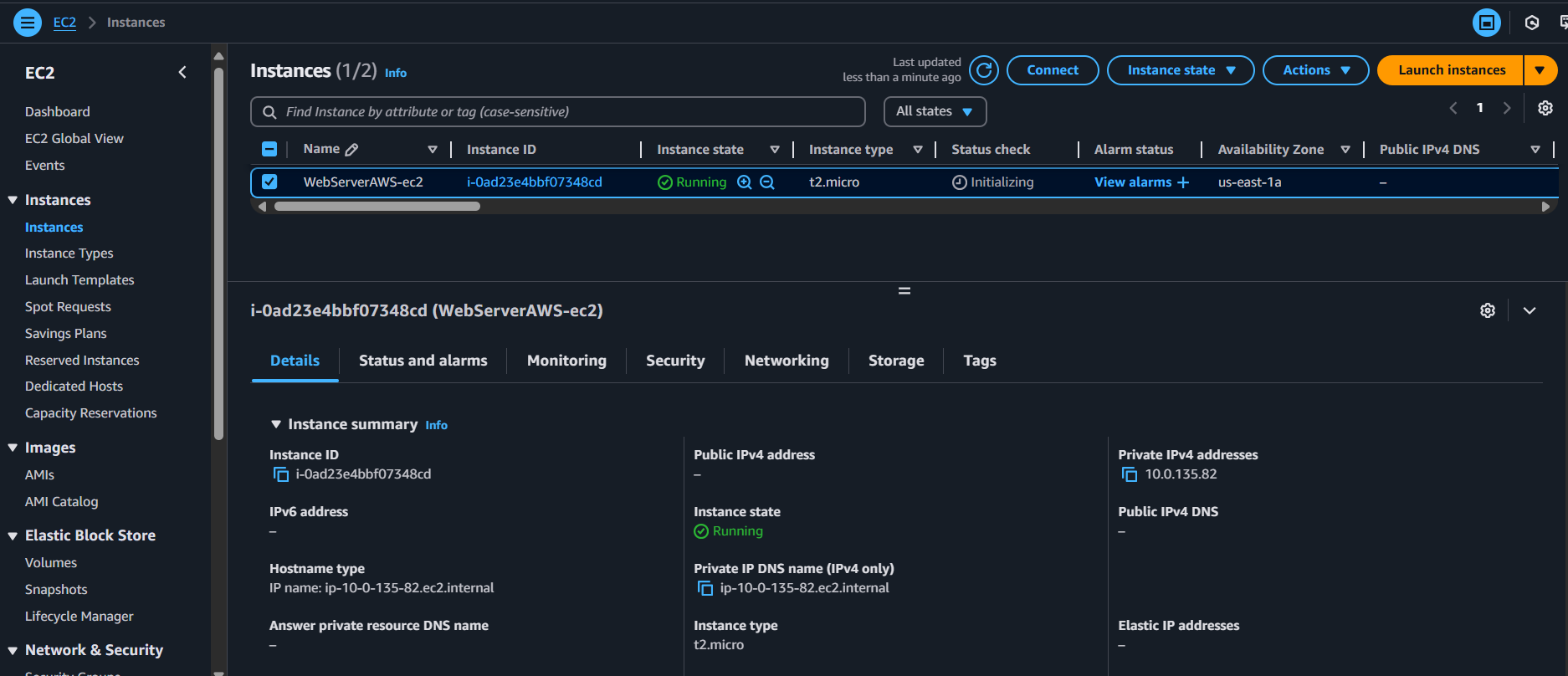The width and height of the screenshot is (1568, 676).
Task: Open Dashboard in sidebar
Action: click(57, 112)
